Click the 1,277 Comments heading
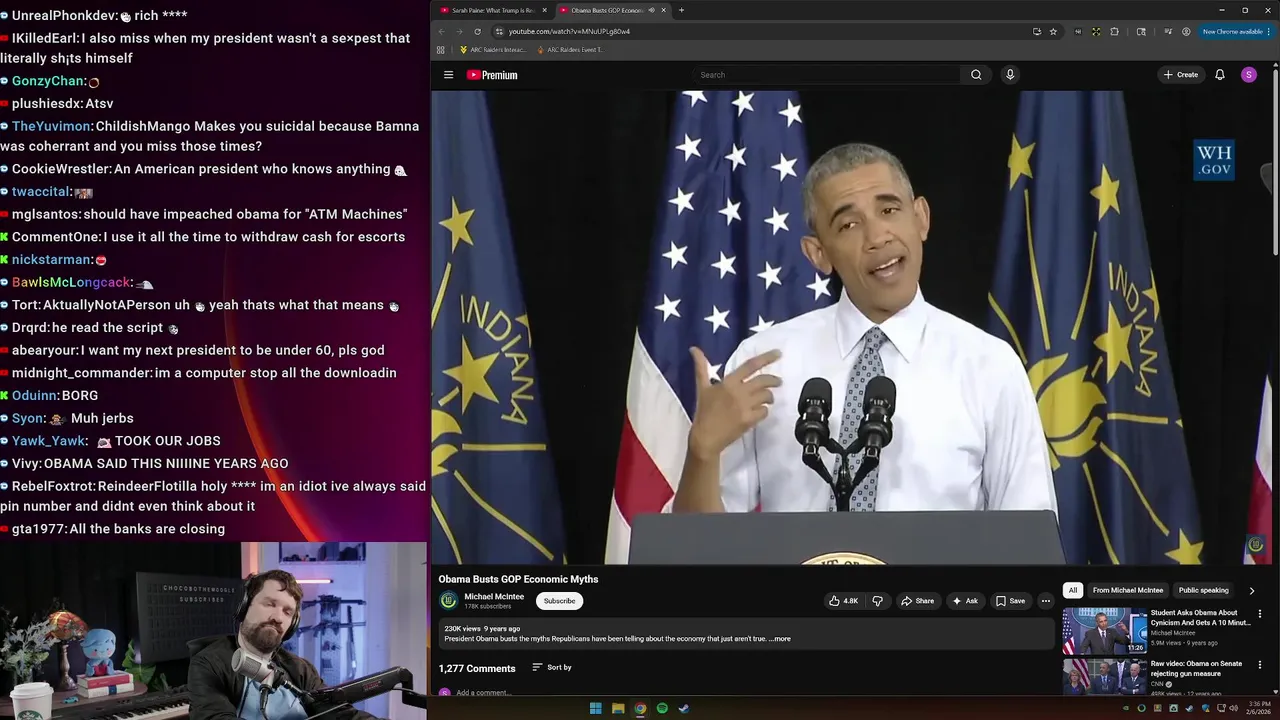The height and width of the screenshot is (720, 1280). coord(477,668)
